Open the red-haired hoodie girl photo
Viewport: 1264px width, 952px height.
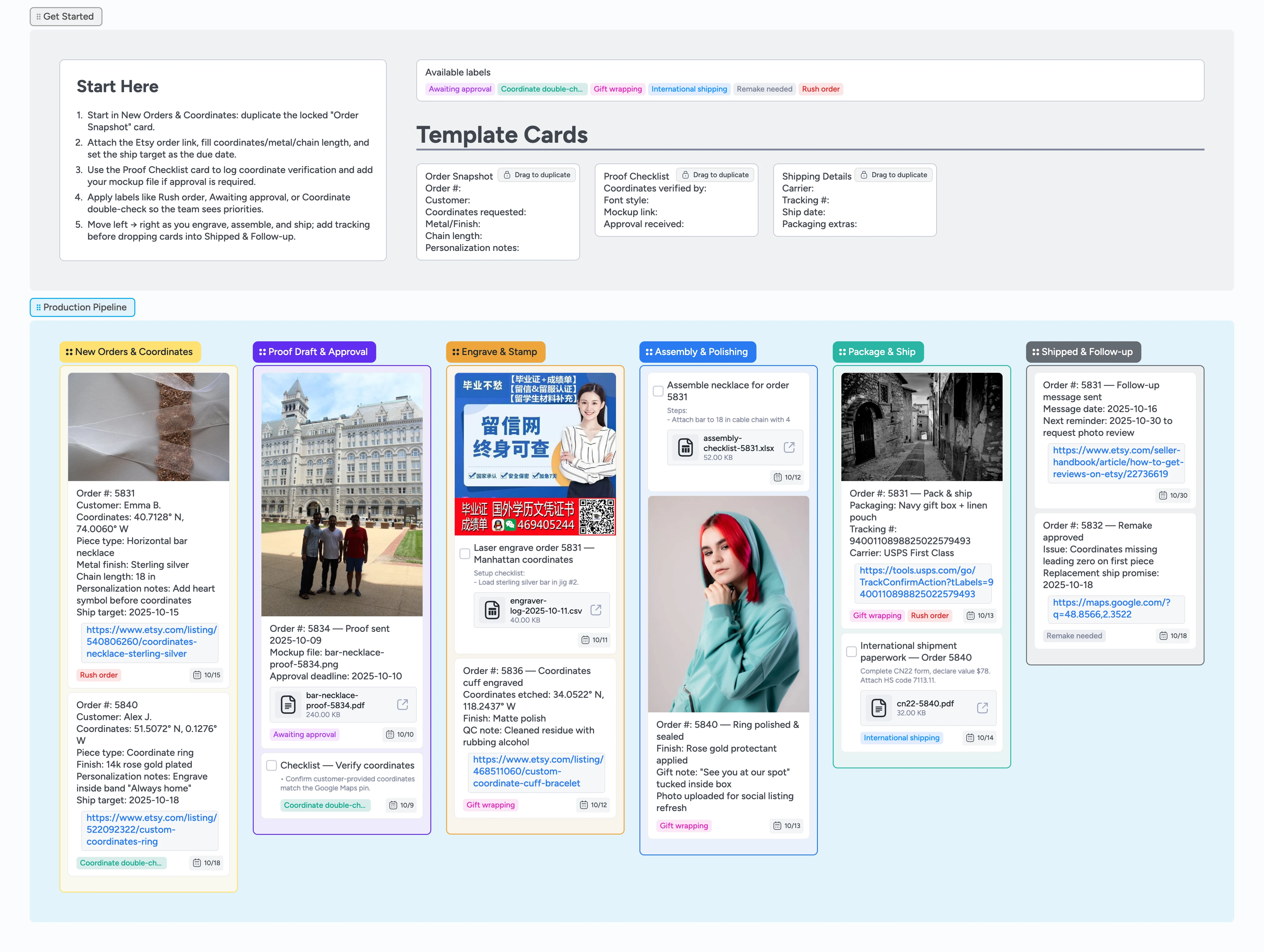pos(728,604)
